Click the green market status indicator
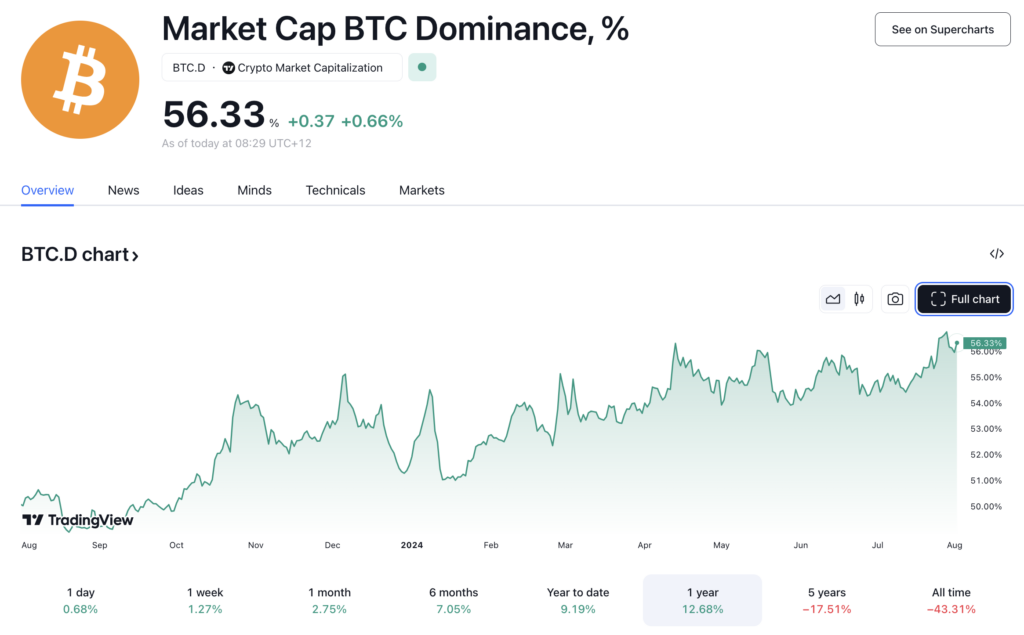 coord(422,68)
